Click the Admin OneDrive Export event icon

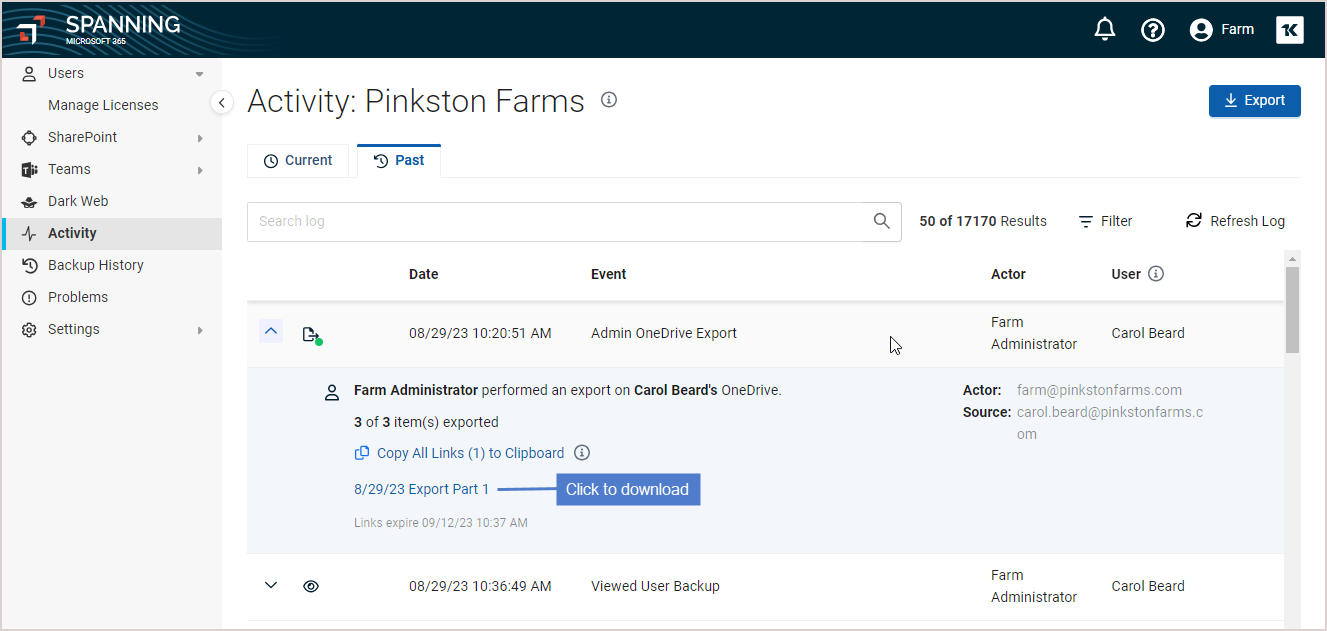tap(312, 334)
